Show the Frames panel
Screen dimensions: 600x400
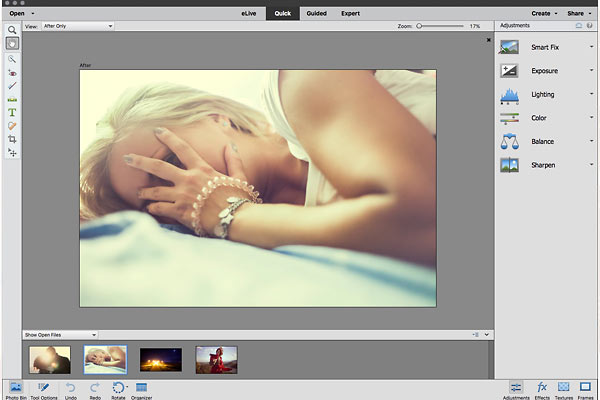click(585, 390)
